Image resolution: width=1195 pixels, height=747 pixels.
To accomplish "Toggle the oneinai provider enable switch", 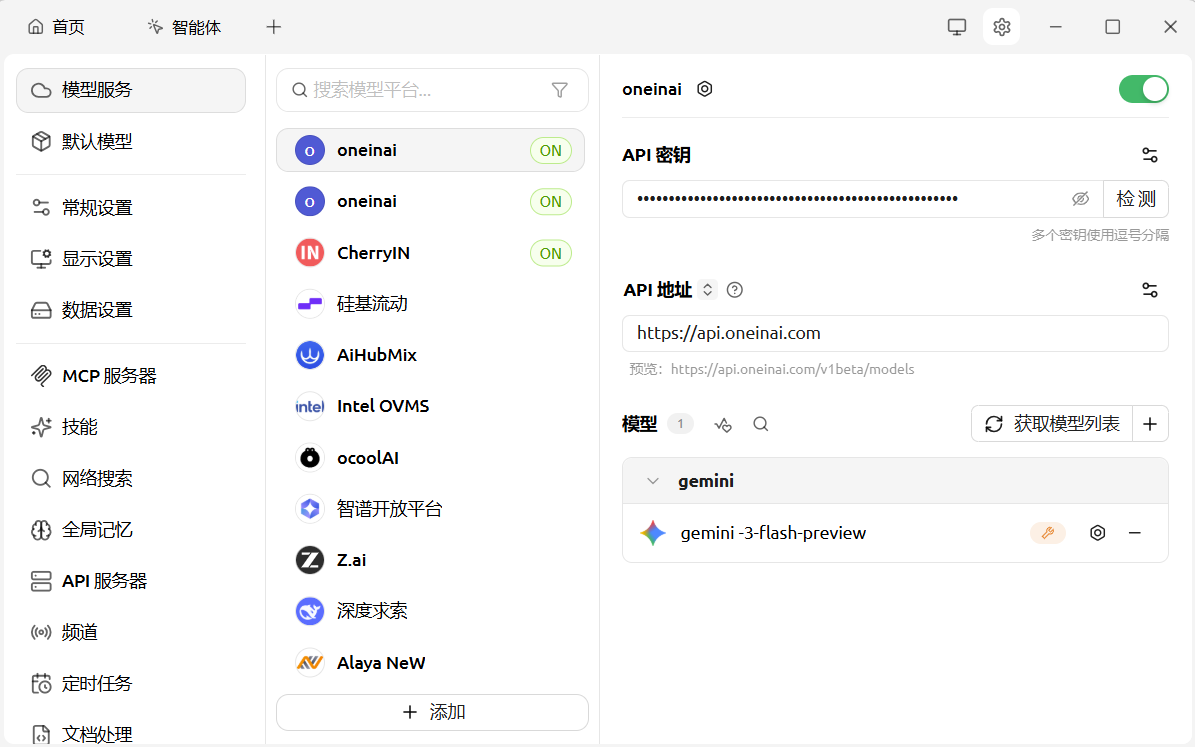I will pyautogui.click(x=1143, y=89).
